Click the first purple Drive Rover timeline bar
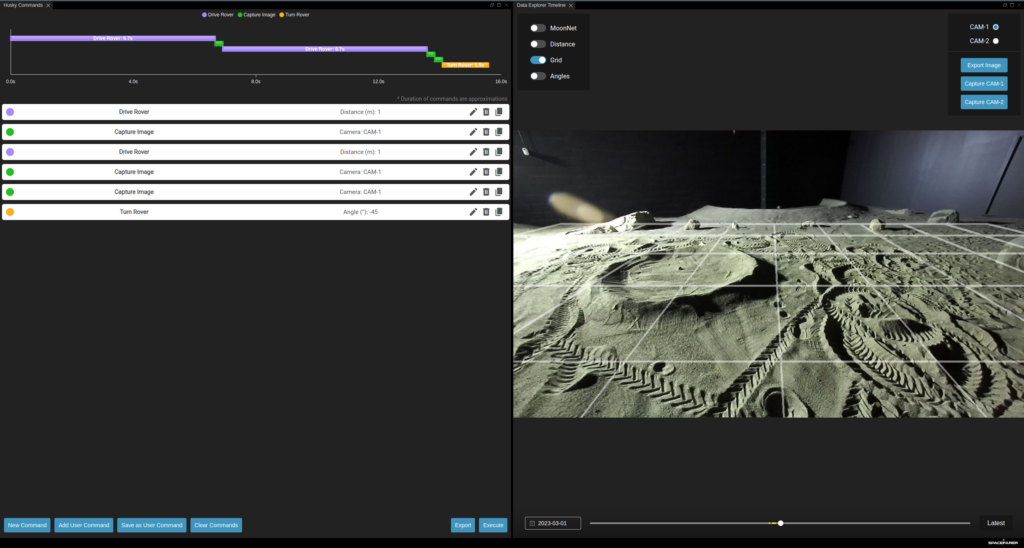Image resolution: width=1024 pixels, height=548 pixels. click(x=113, y=39)
